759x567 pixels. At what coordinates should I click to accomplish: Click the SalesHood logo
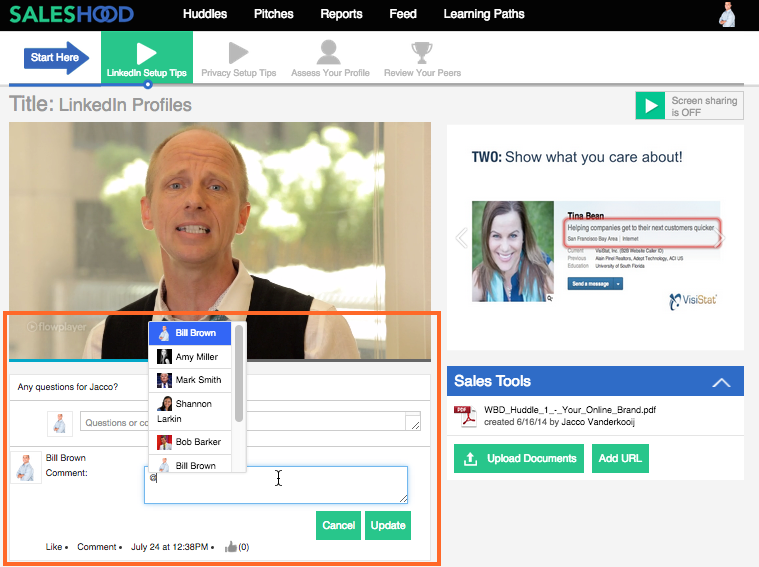(71, 14)
